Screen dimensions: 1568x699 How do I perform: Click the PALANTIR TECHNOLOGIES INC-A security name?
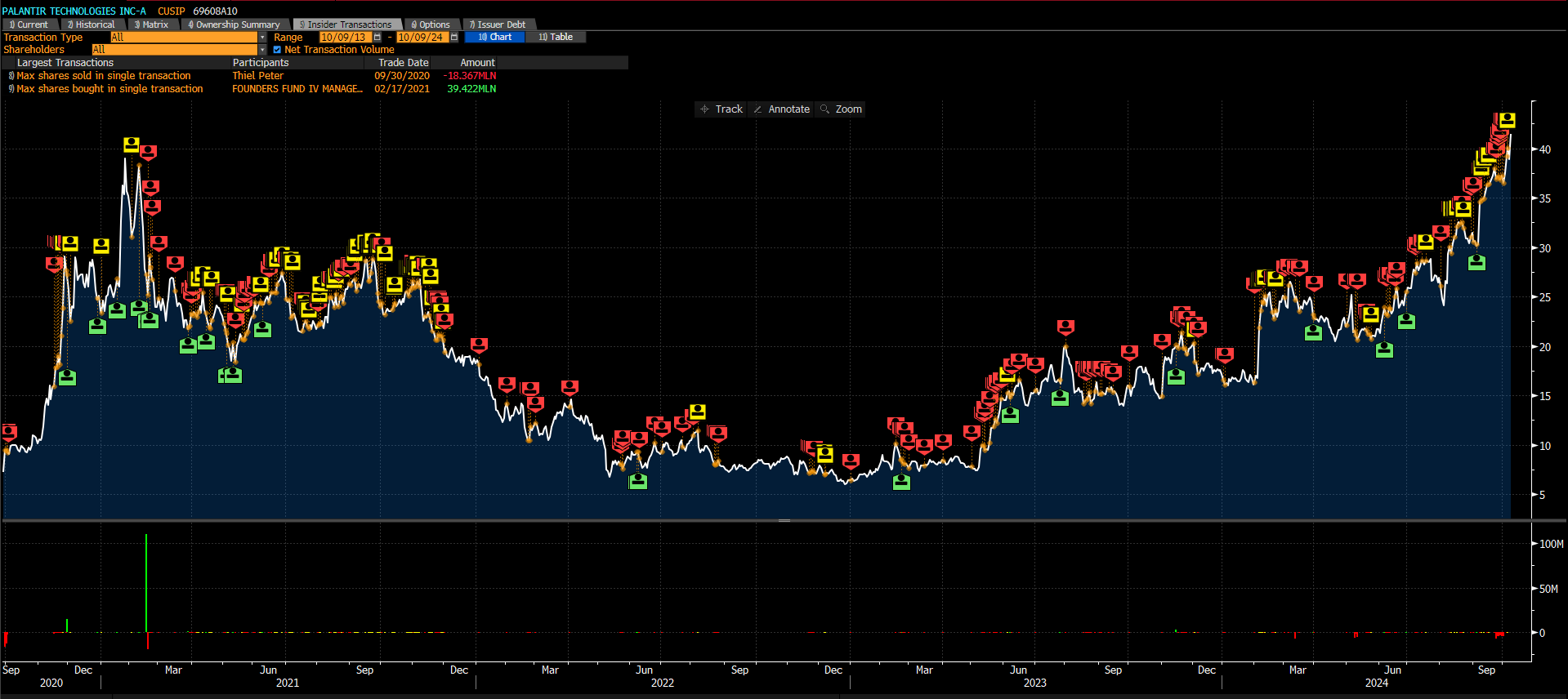74,11
